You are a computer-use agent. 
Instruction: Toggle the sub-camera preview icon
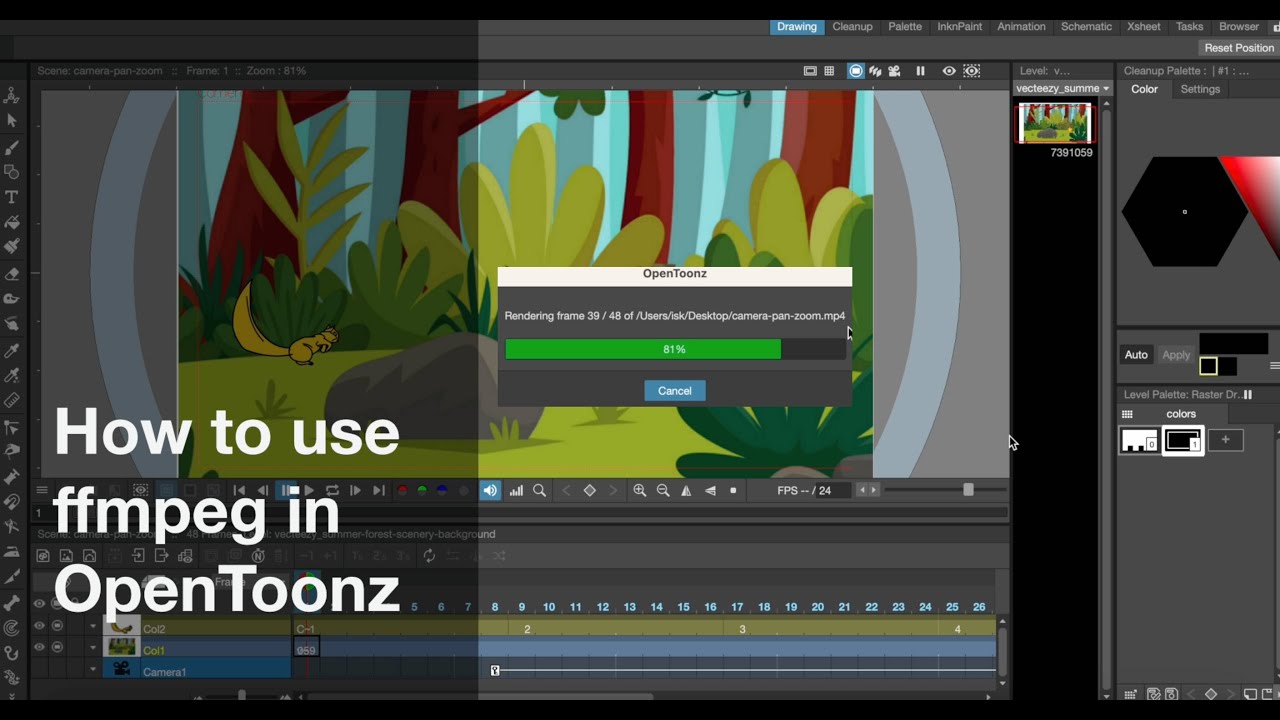point(972,71)
